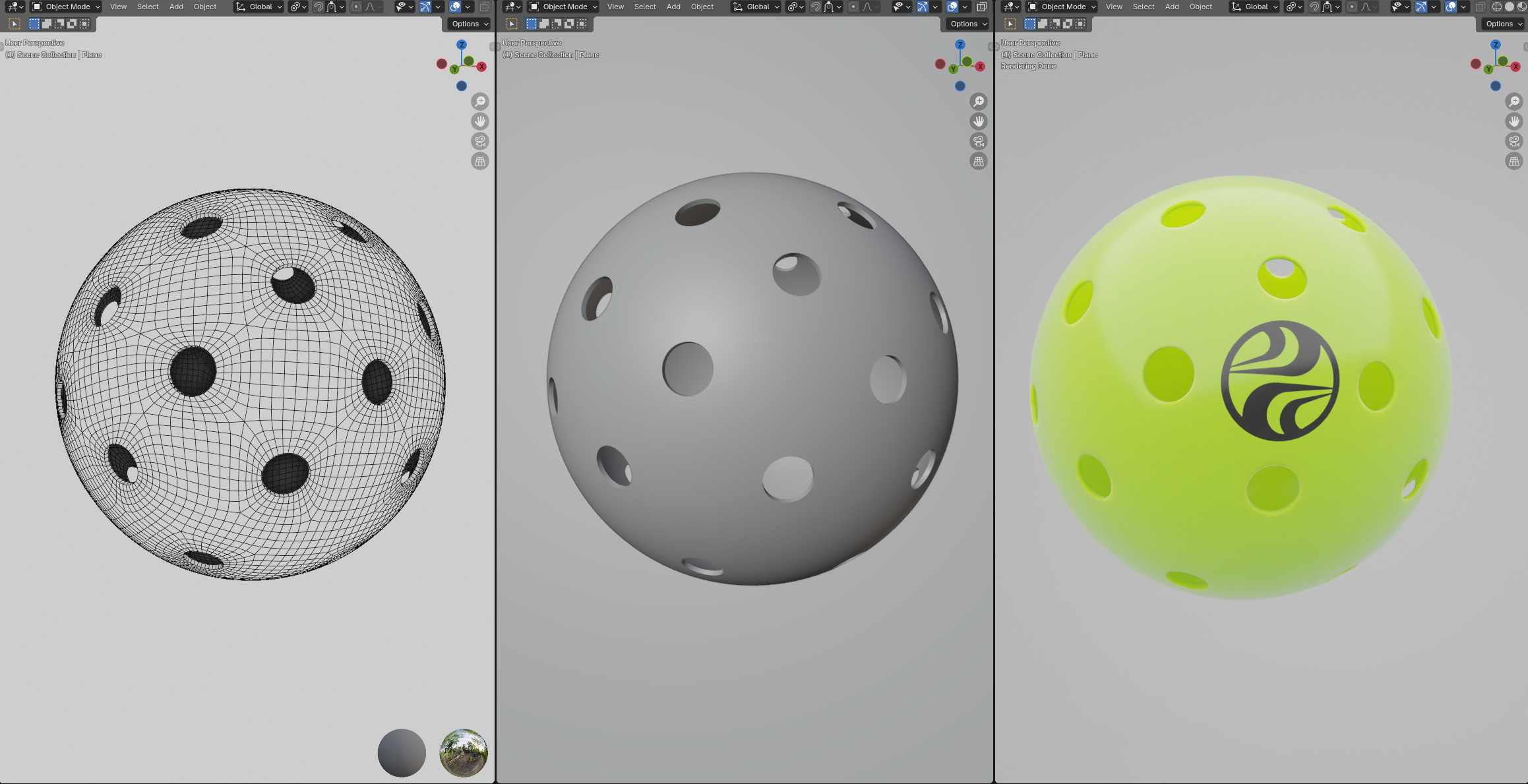1528x784 pixels.
Task: Open pivot point dropdown in wireframe viewport
Action: click(x=298, y=7)
